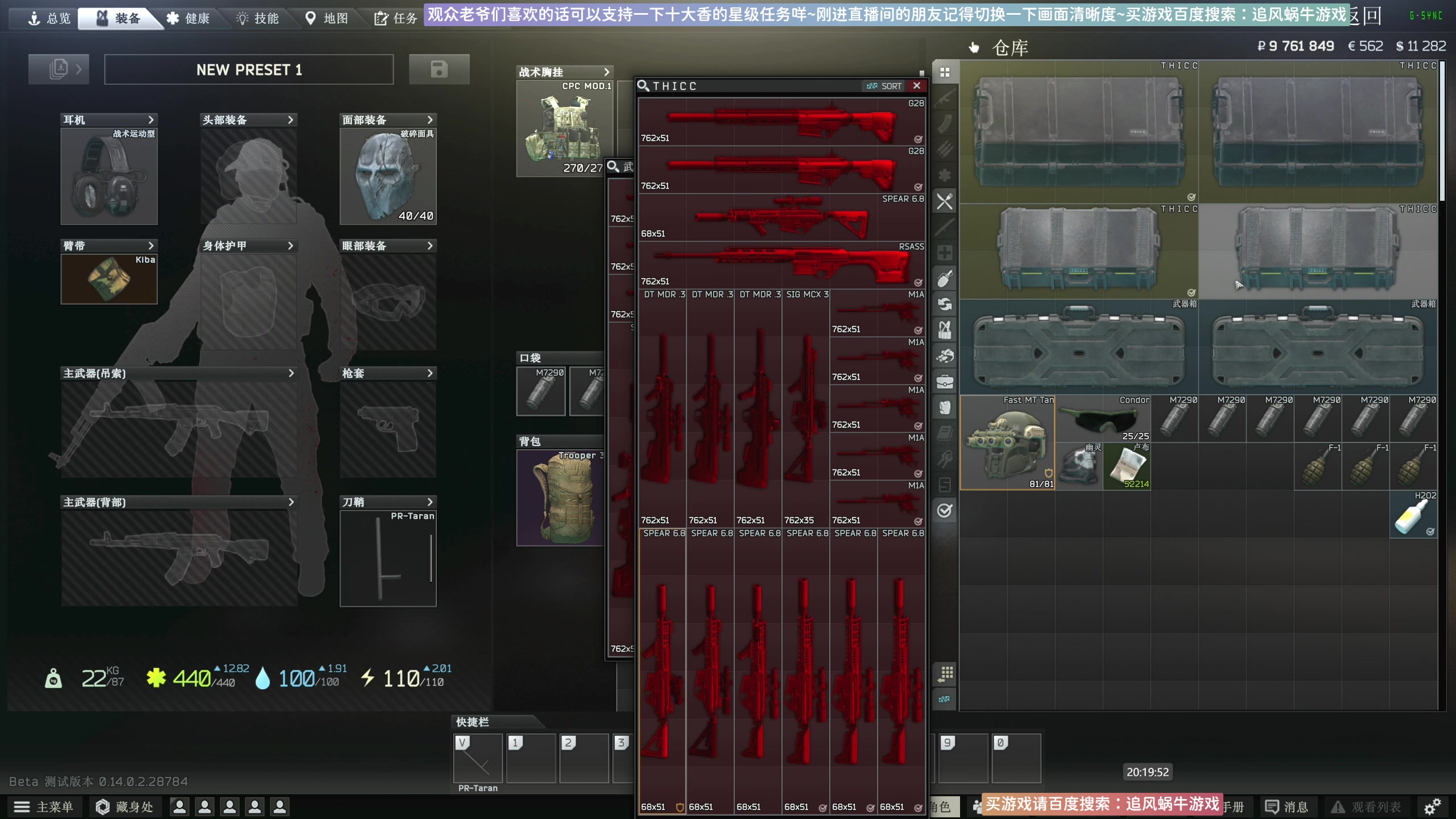1456x819 pixels.
Task: Filter stash by melee knife icon
Action: 945,227
